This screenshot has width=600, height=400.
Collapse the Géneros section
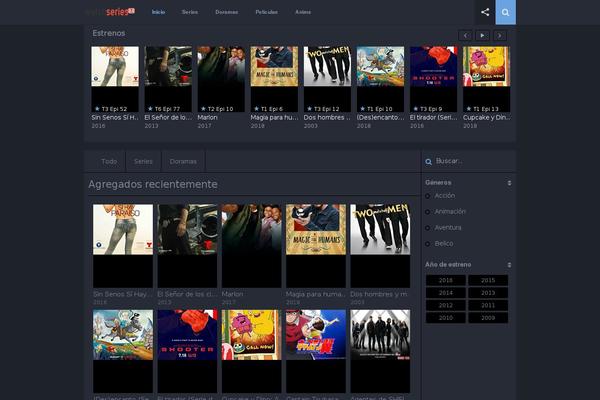coord(509,183)
